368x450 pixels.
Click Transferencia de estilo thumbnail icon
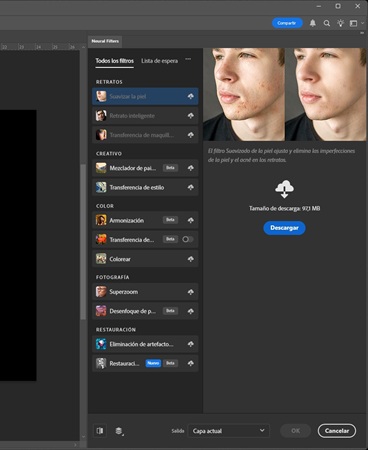tap(101, 187)
